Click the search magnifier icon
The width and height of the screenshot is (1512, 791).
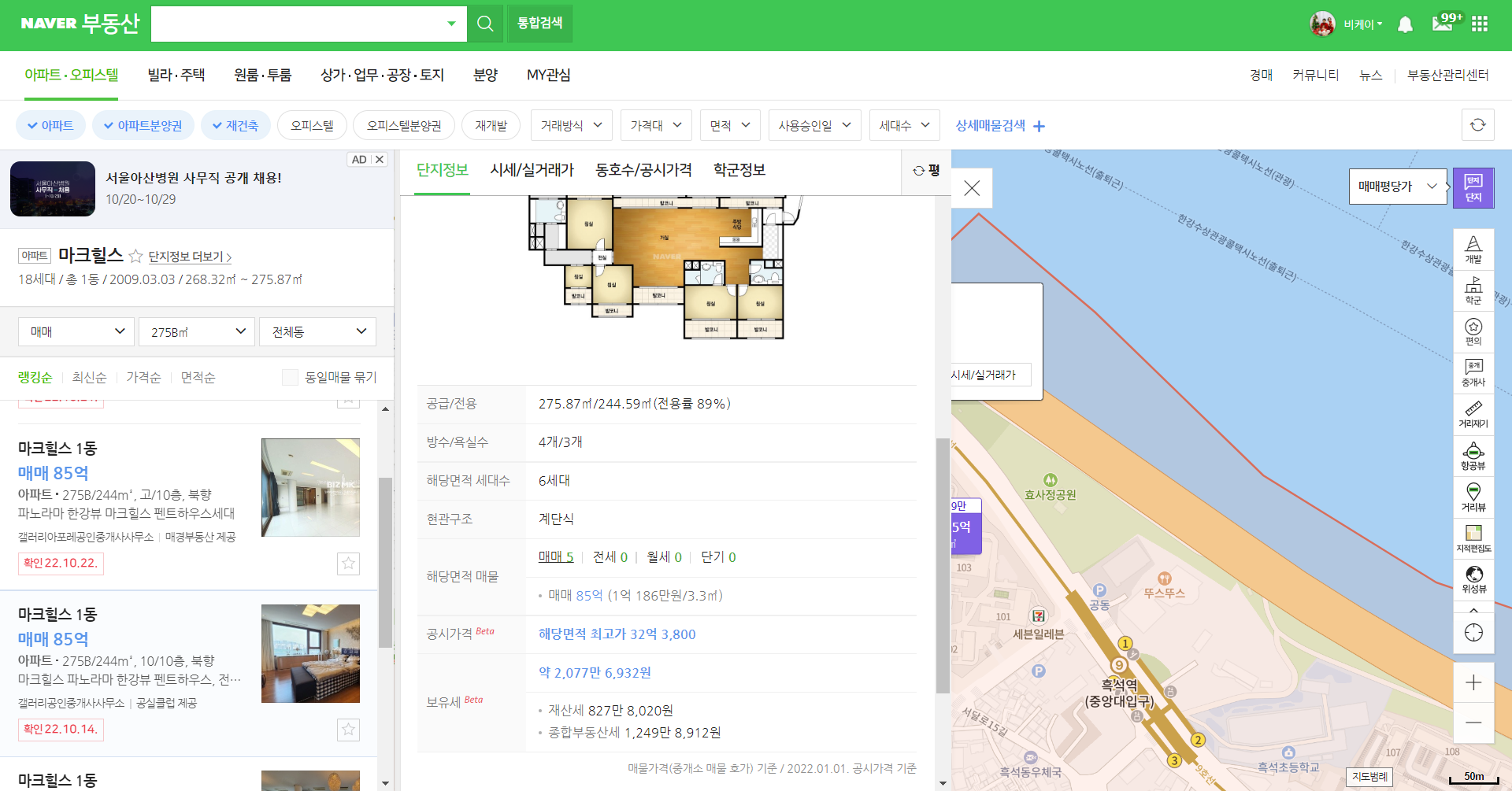coord(485,24)
